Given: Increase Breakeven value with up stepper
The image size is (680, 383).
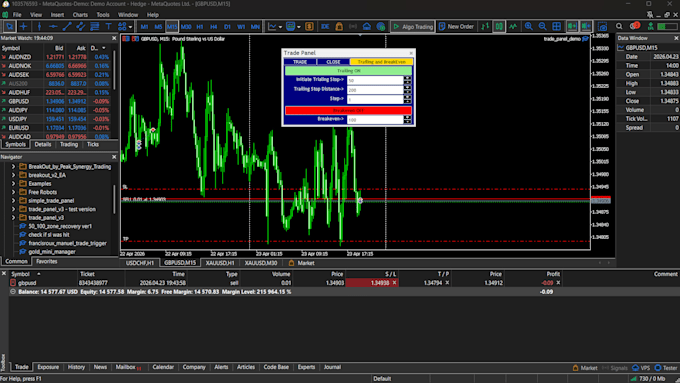Looking at the screenshot, I should point(407,117).
